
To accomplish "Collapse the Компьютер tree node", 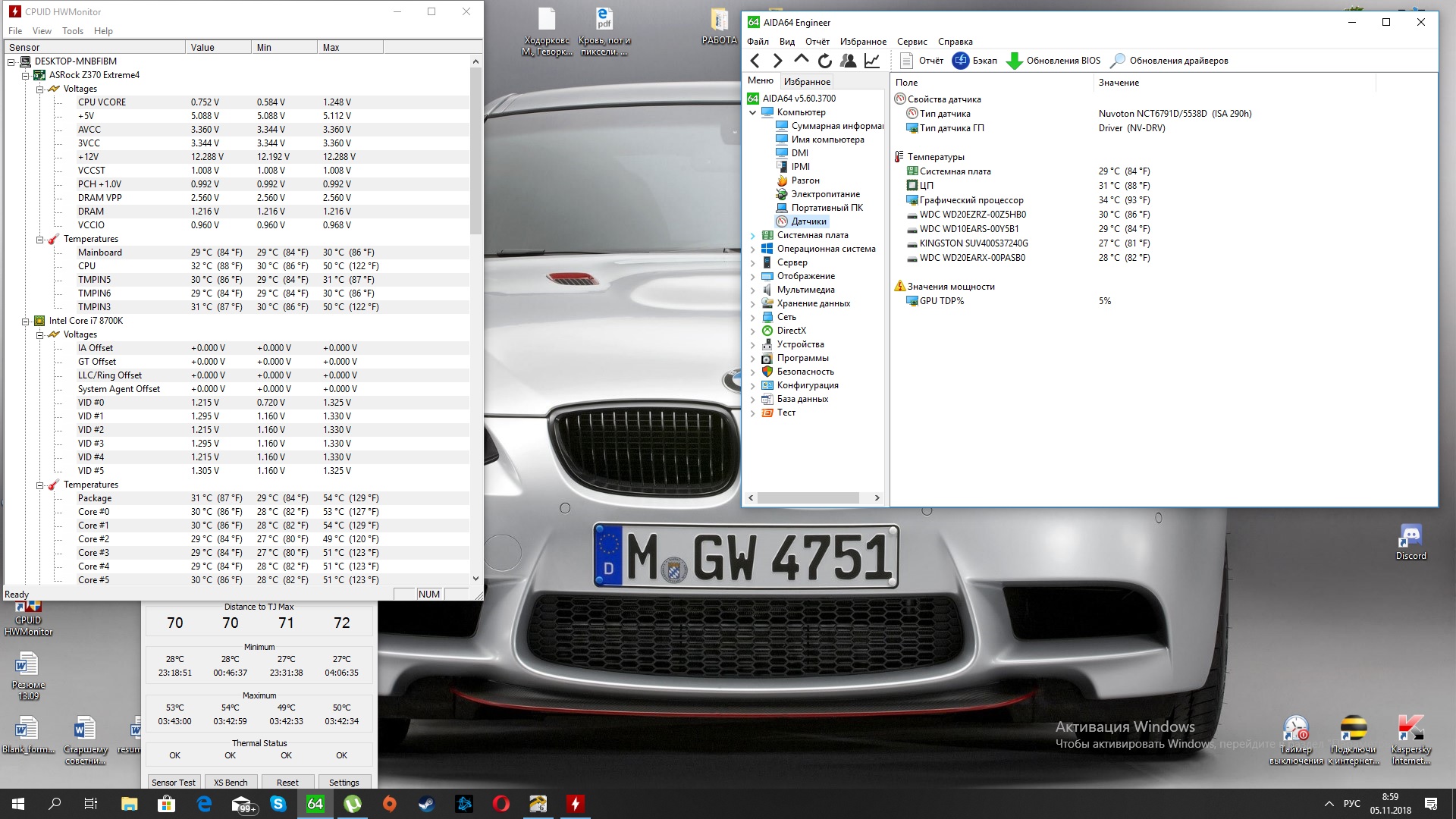I will (x=752, y=112).
